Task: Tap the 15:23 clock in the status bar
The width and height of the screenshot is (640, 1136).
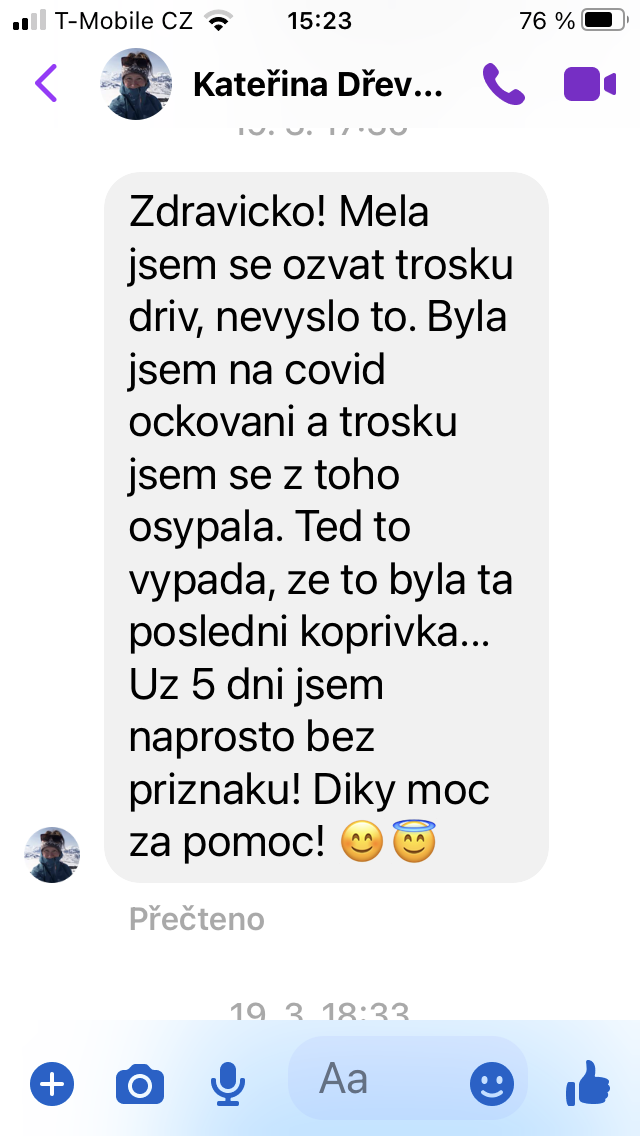Action: 320,21
